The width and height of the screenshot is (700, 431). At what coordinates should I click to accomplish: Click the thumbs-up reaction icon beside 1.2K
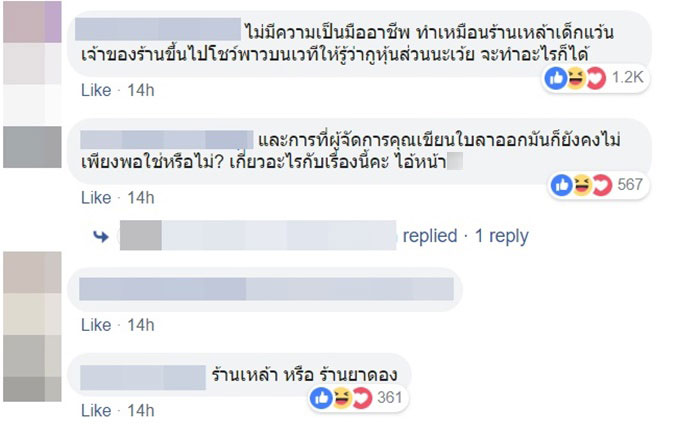557,78
